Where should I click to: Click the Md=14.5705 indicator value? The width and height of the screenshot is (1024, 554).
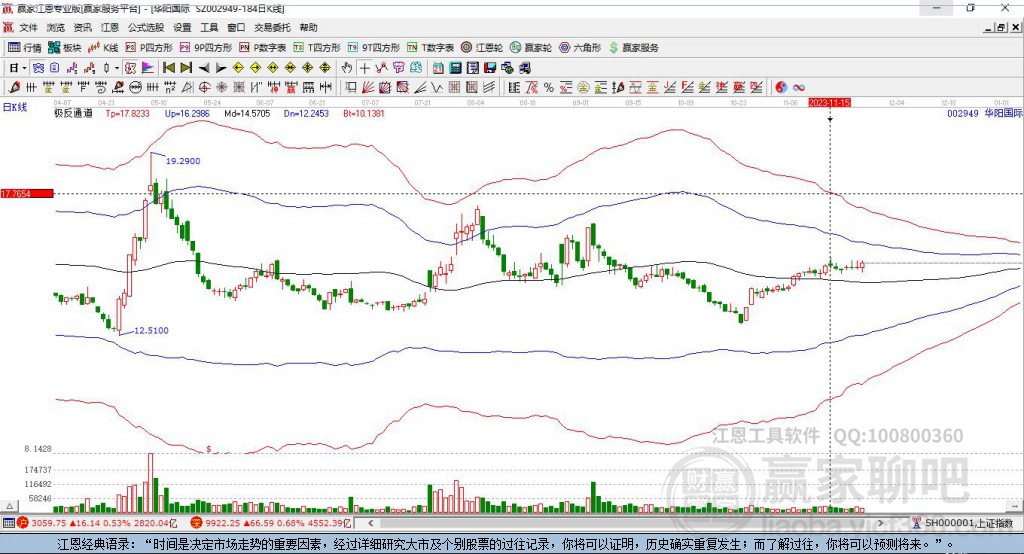point(247,113)
